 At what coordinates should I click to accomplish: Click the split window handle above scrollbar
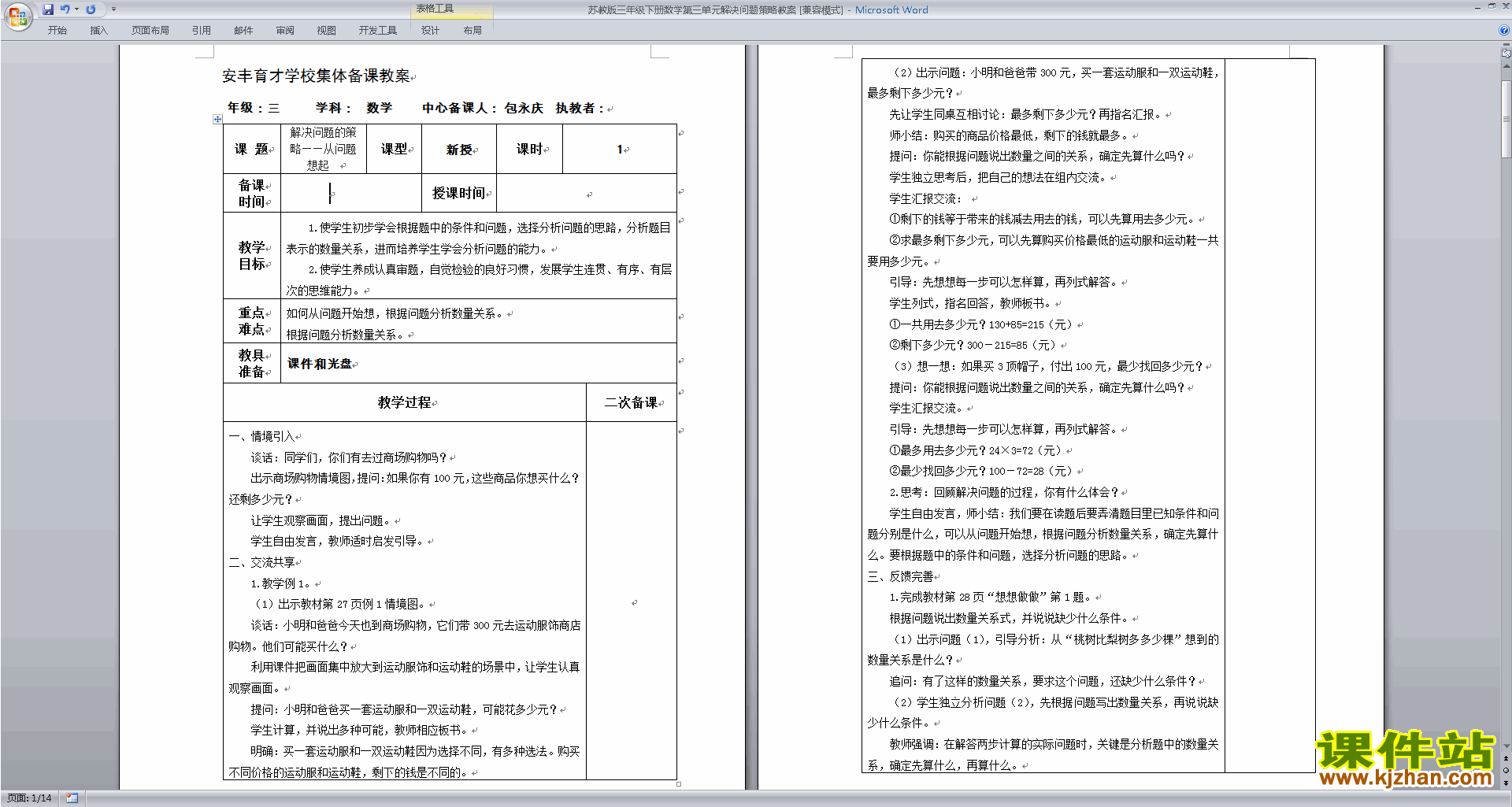[1506, 46]
